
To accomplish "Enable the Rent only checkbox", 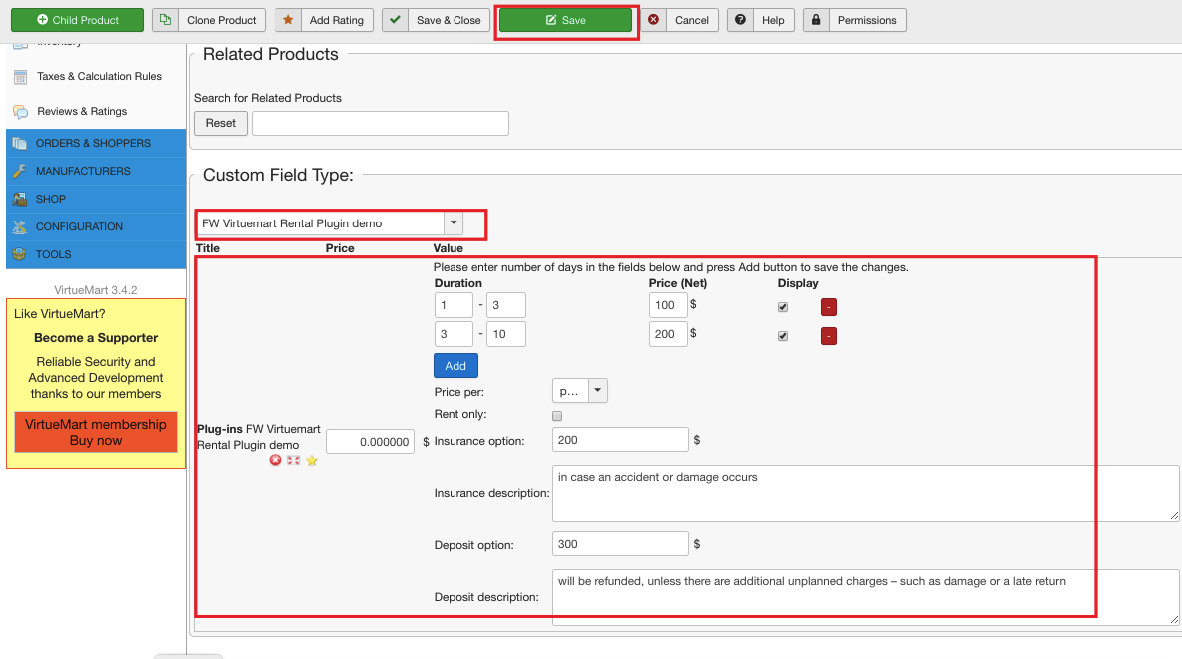I will click(x=557, y=416).
